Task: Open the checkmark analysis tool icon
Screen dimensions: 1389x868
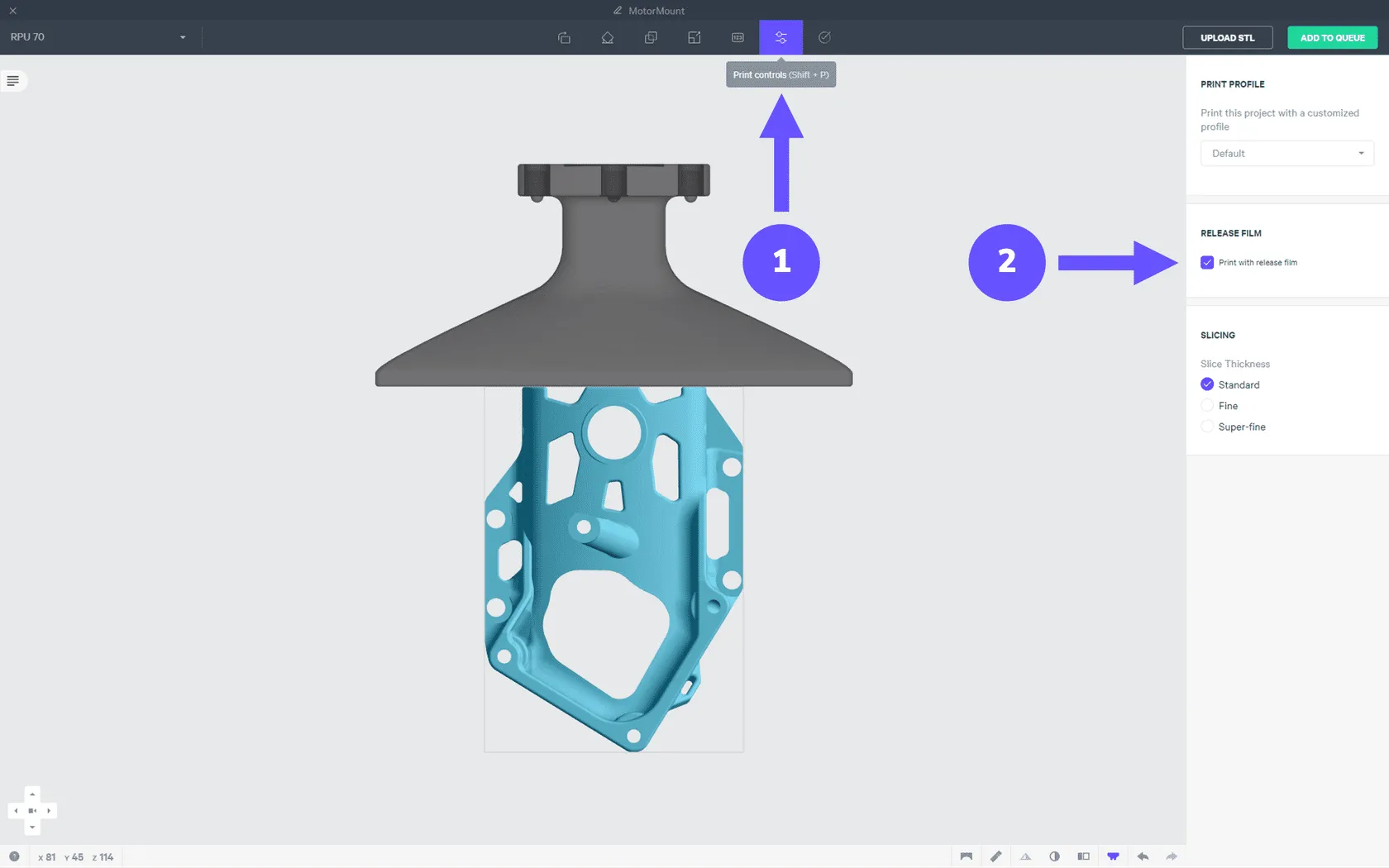Action: [x=824, y=37]
